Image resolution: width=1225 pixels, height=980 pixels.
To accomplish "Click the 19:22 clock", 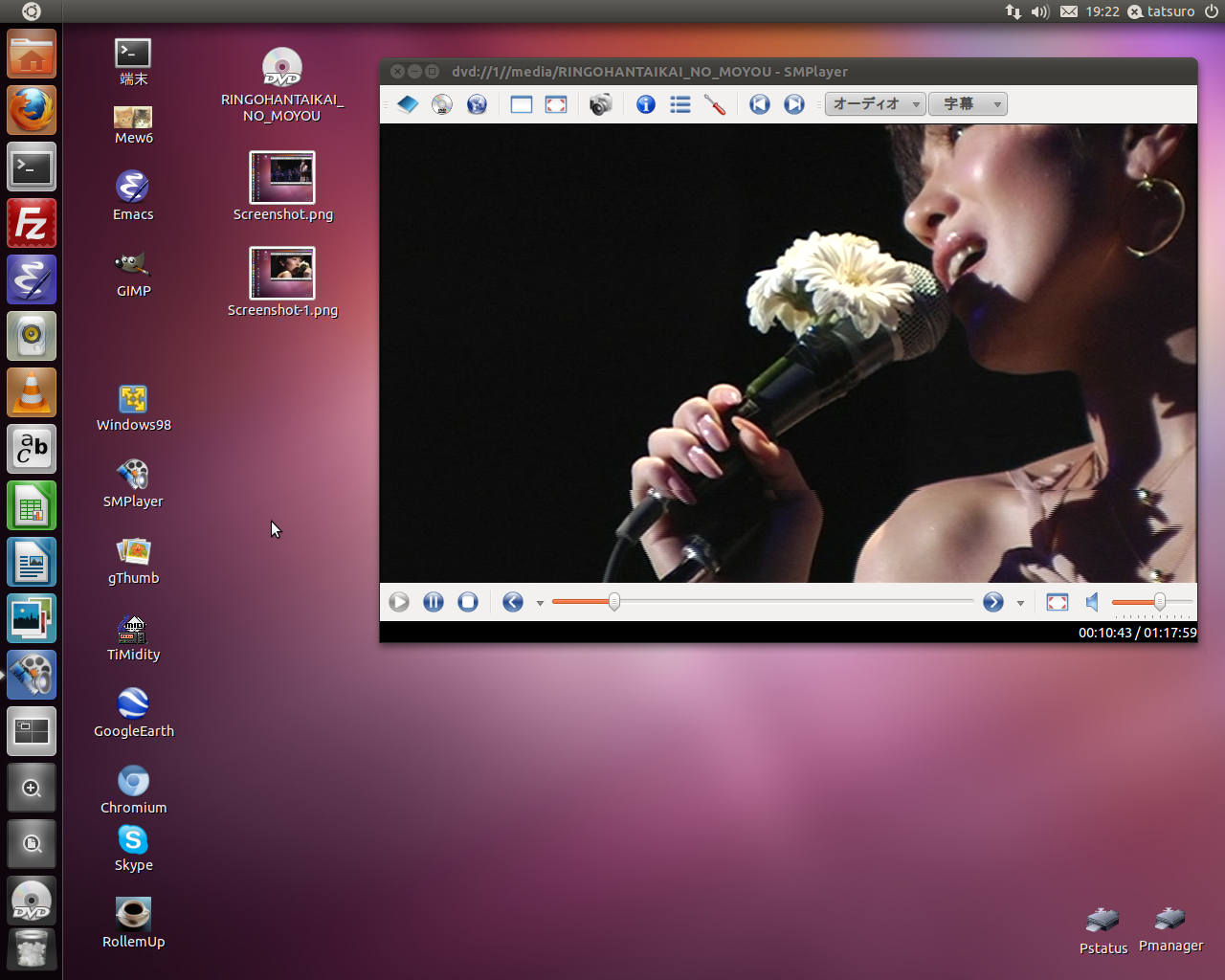I will [1102, 11].
